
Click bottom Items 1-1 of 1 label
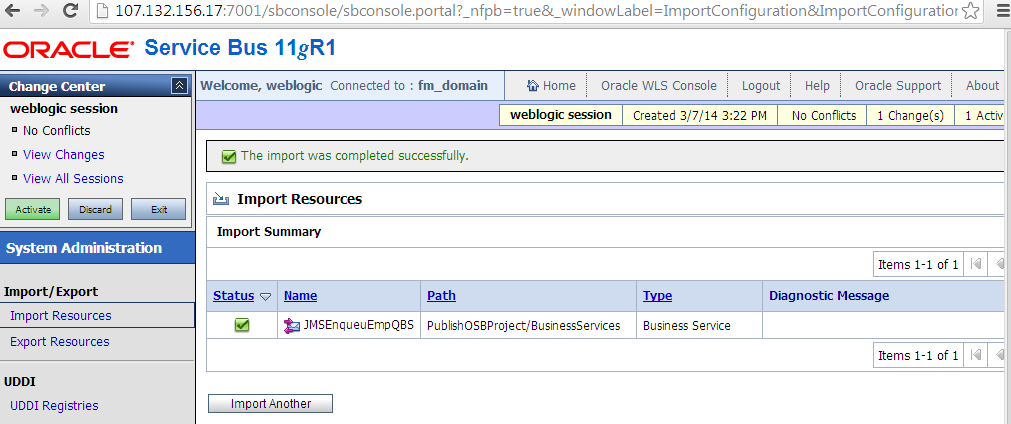click(x=918, y=356)
